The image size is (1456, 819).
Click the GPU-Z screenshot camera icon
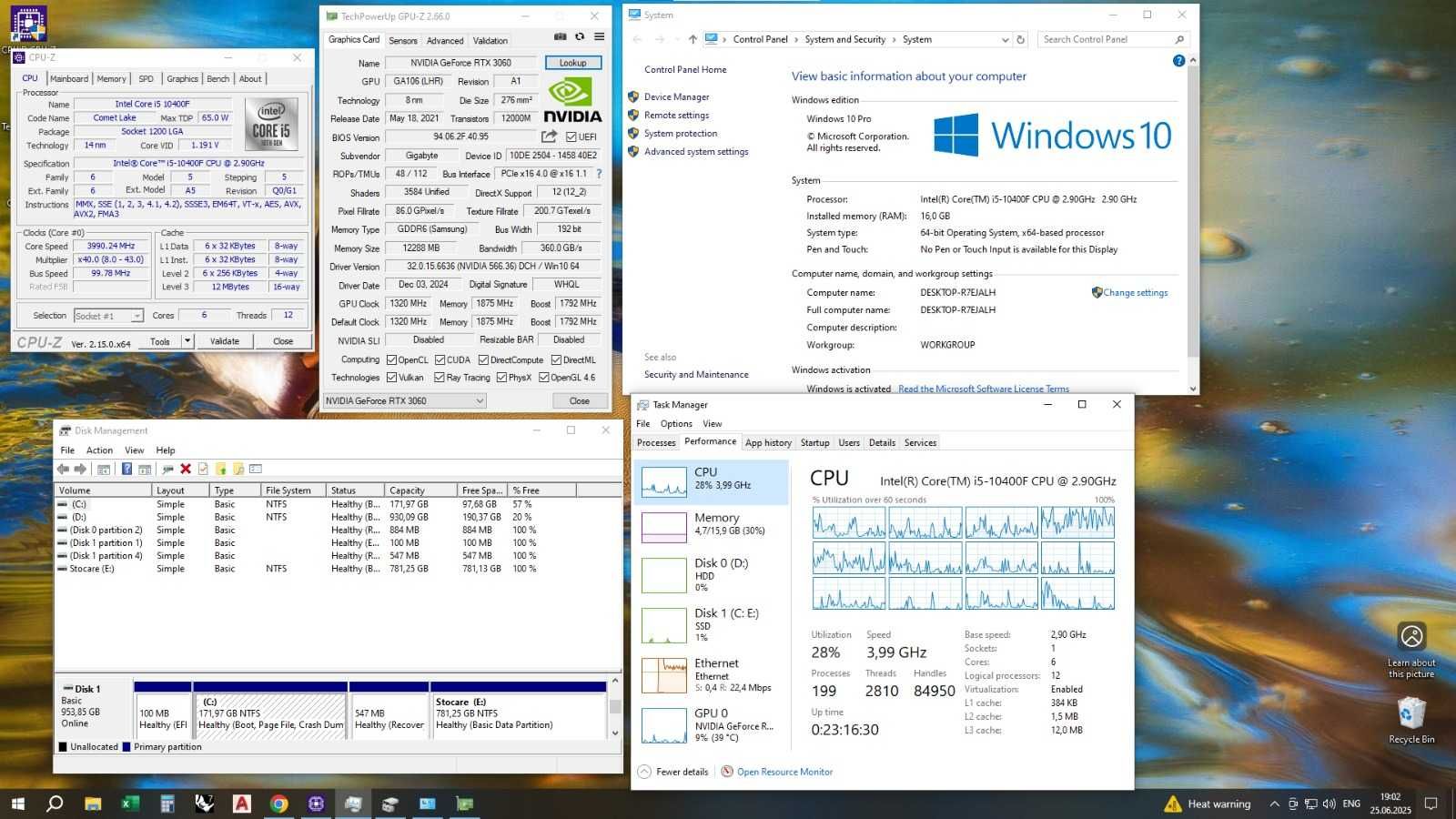[561, 37]
